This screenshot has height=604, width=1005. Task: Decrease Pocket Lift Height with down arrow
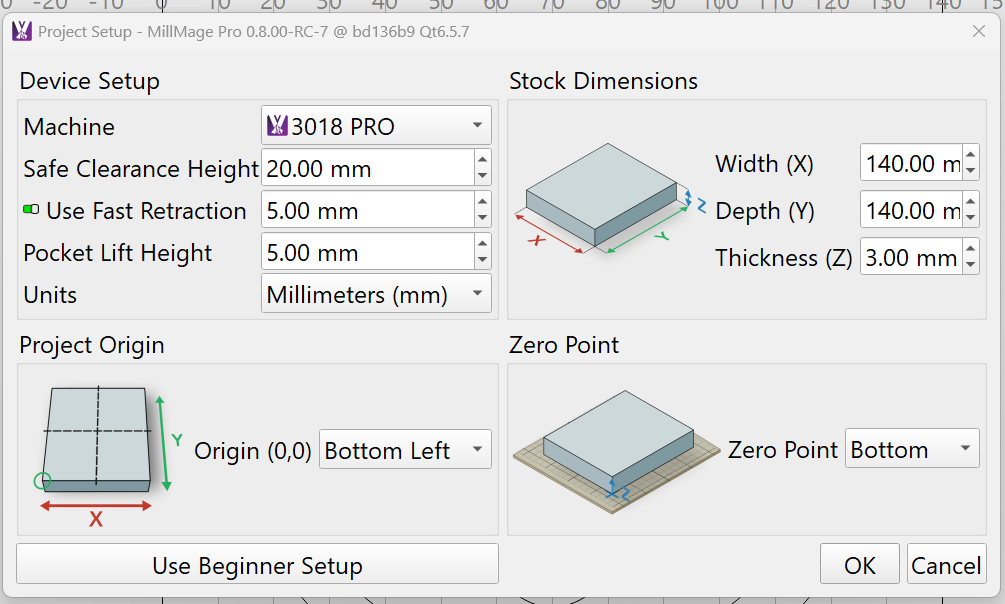tap(483, 260)
